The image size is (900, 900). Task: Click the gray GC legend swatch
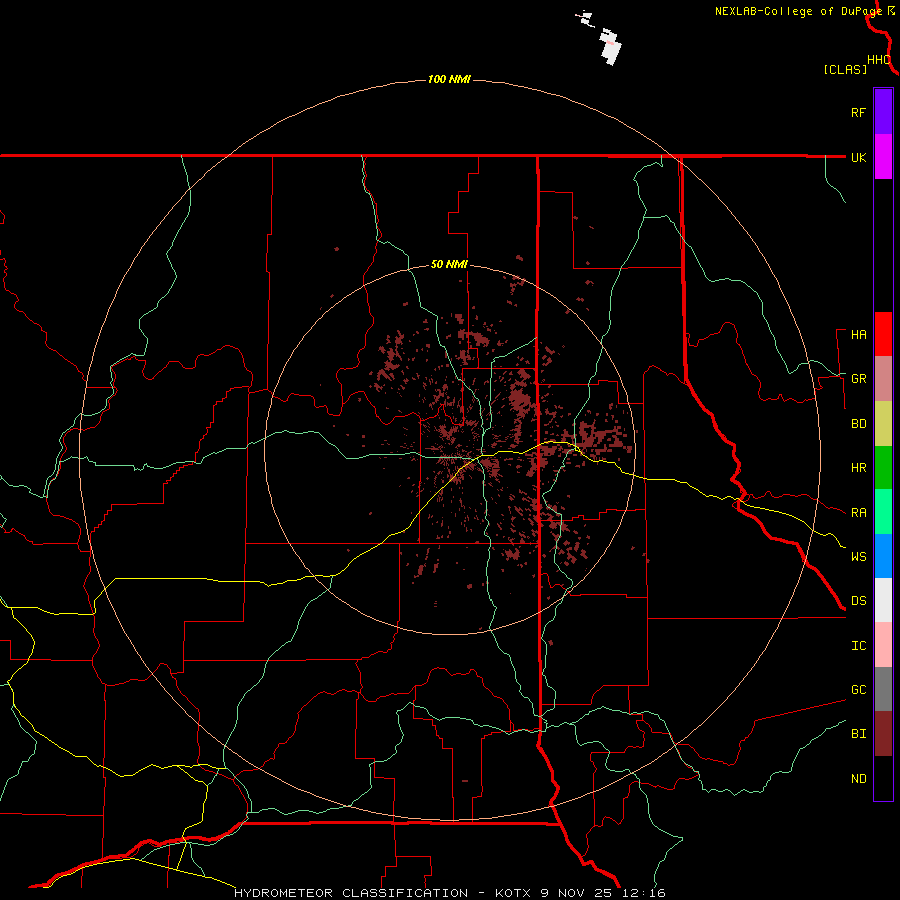883,689
